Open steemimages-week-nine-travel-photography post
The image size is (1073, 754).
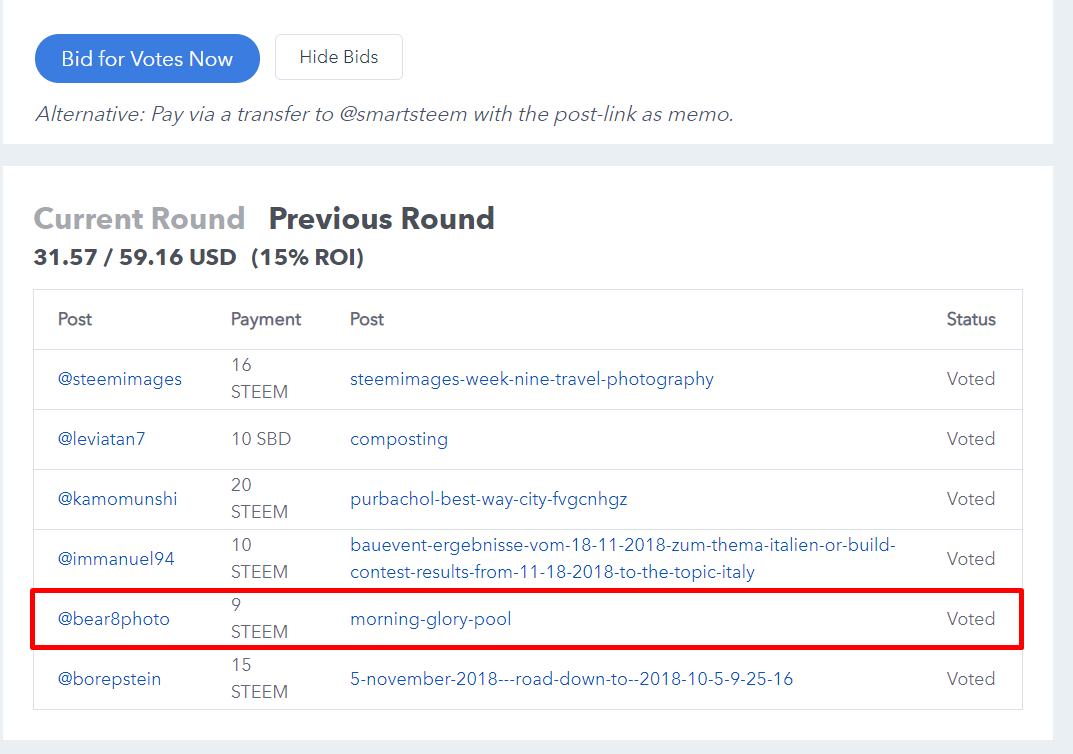[532, 379]
